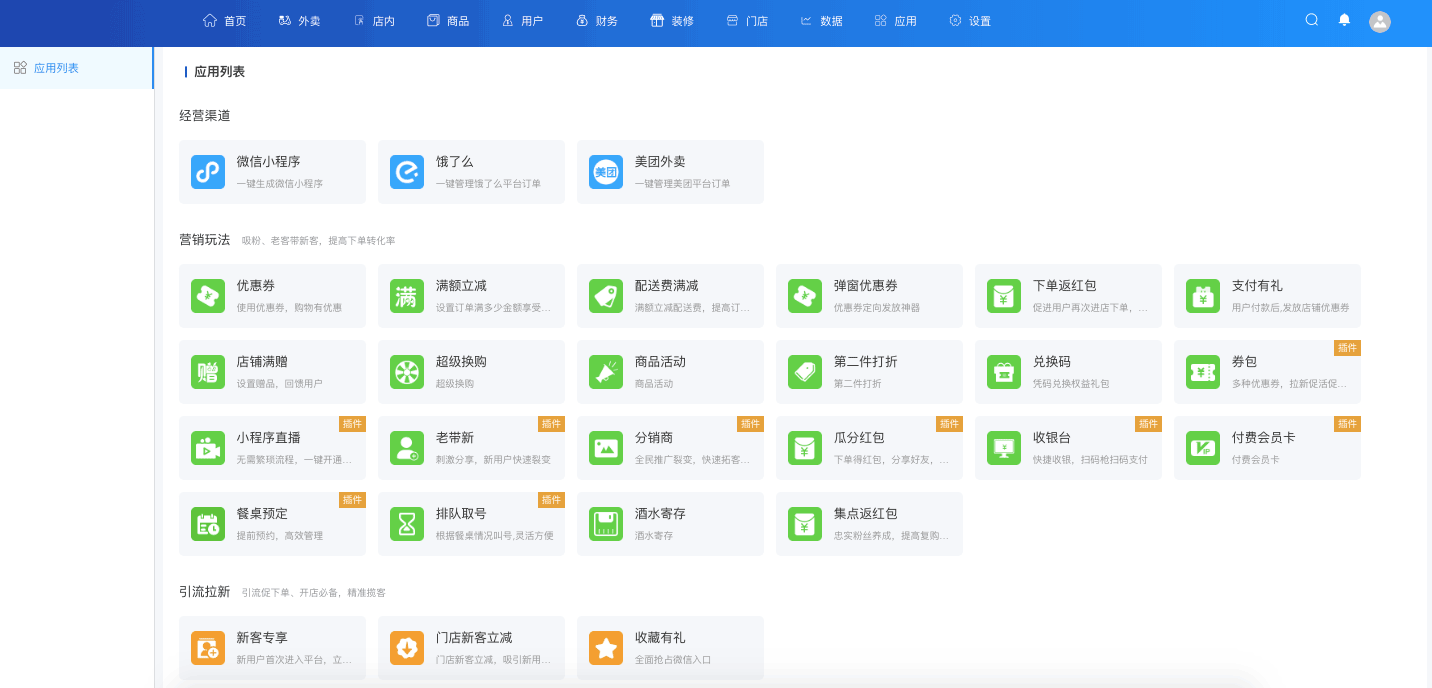Go to the 数据 navigation item
This screenshot has height=688, width=1432.
(821, 21)
